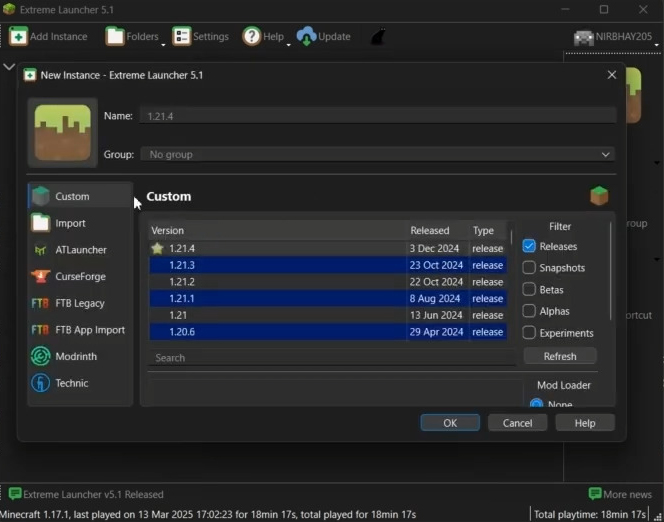Click the Custom cube icon in sidebar

pos(41,196)
